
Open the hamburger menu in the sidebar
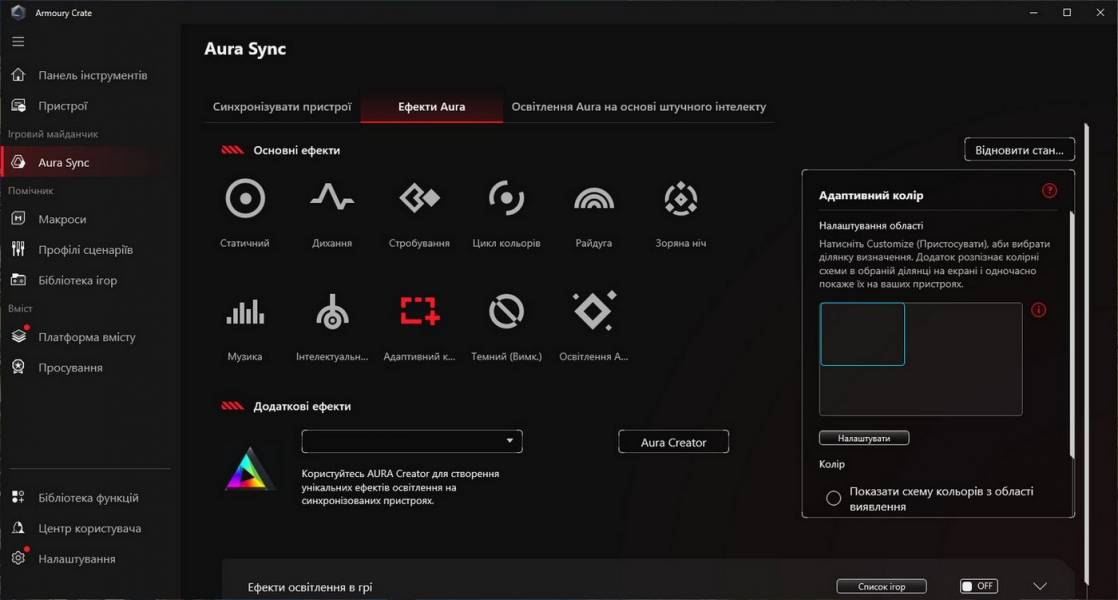click(18, 42)
